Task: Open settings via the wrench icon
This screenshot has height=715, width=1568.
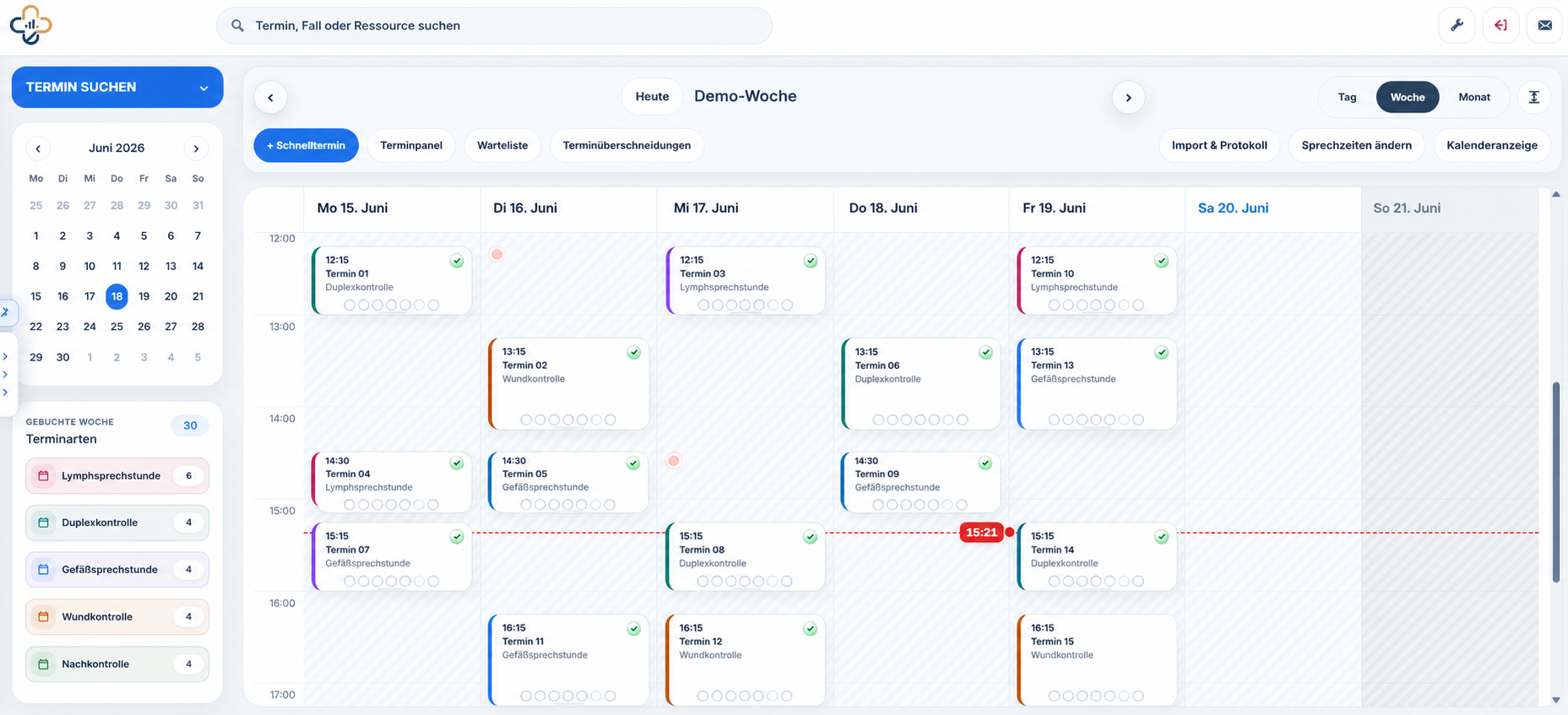Action: point(1457,25)
